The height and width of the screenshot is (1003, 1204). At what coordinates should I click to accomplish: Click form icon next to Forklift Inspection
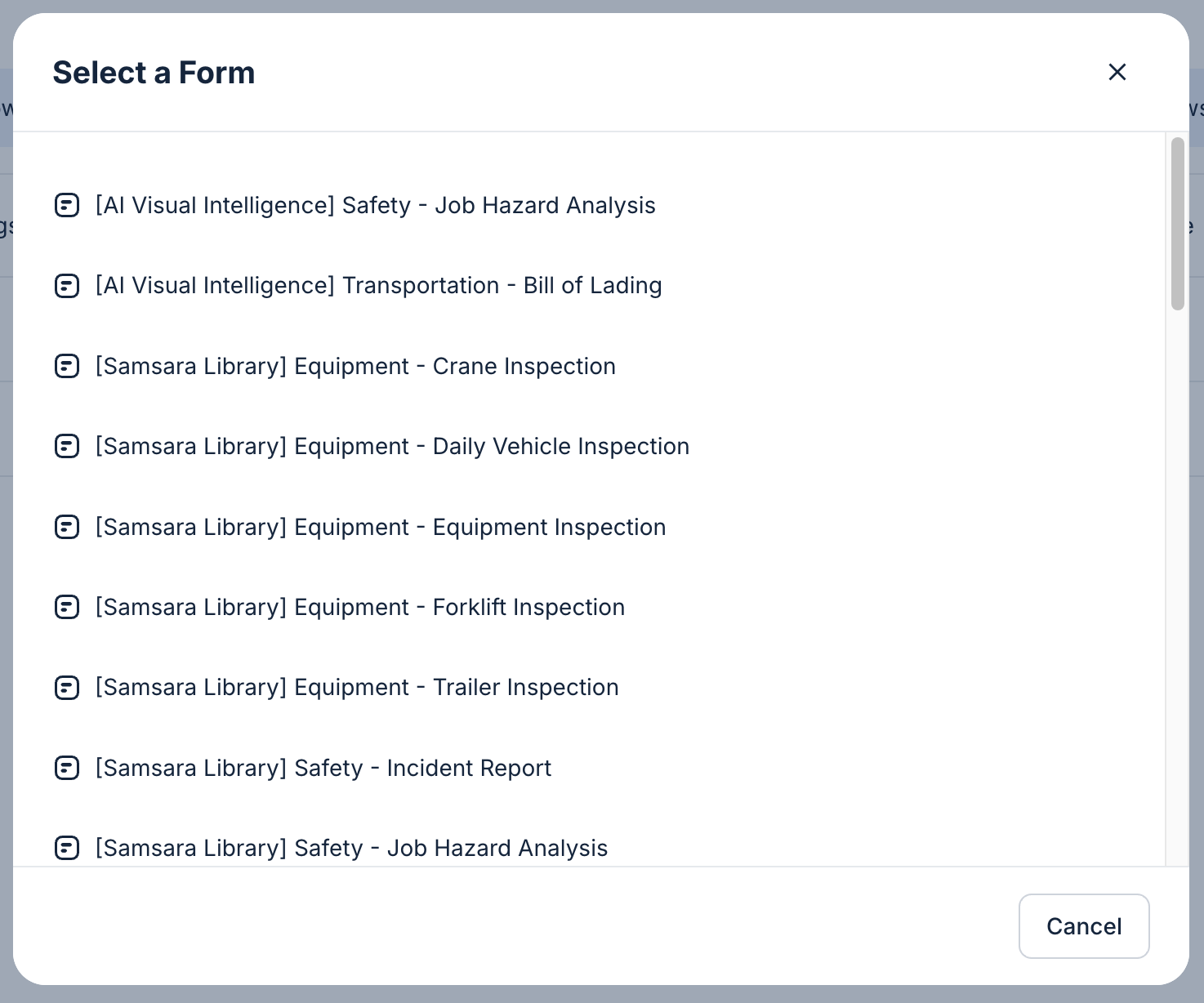[x=67, y=607]
